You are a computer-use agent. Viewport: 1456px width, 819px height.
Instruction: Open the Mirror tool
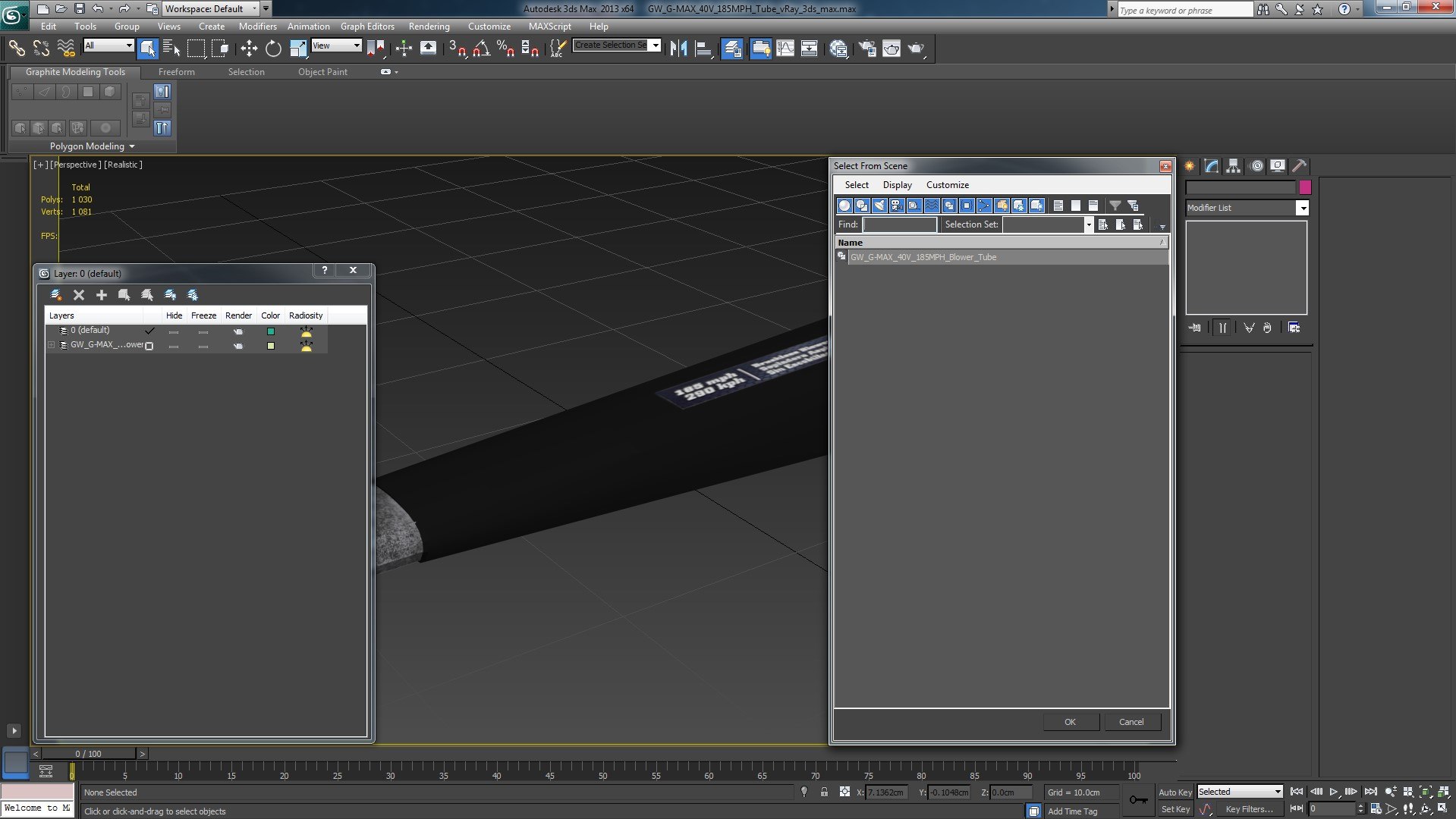[x=678, y=49]
